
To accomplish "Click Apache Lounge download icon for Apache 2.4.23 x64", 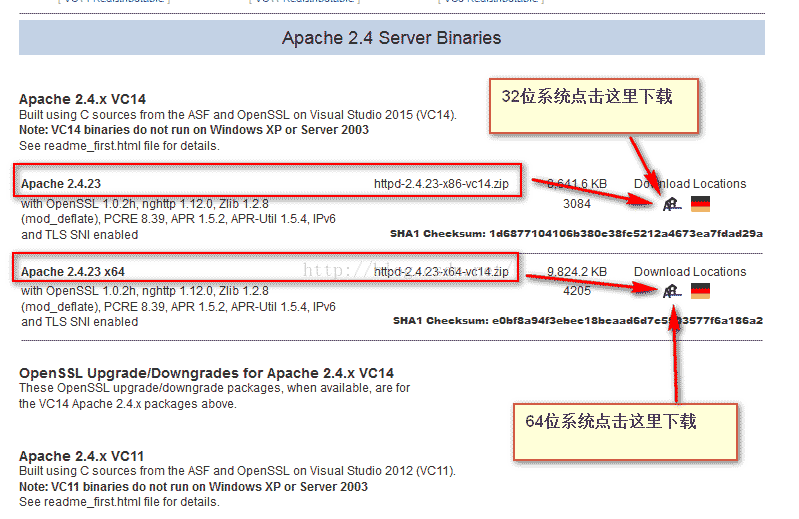I will (672, 291).
